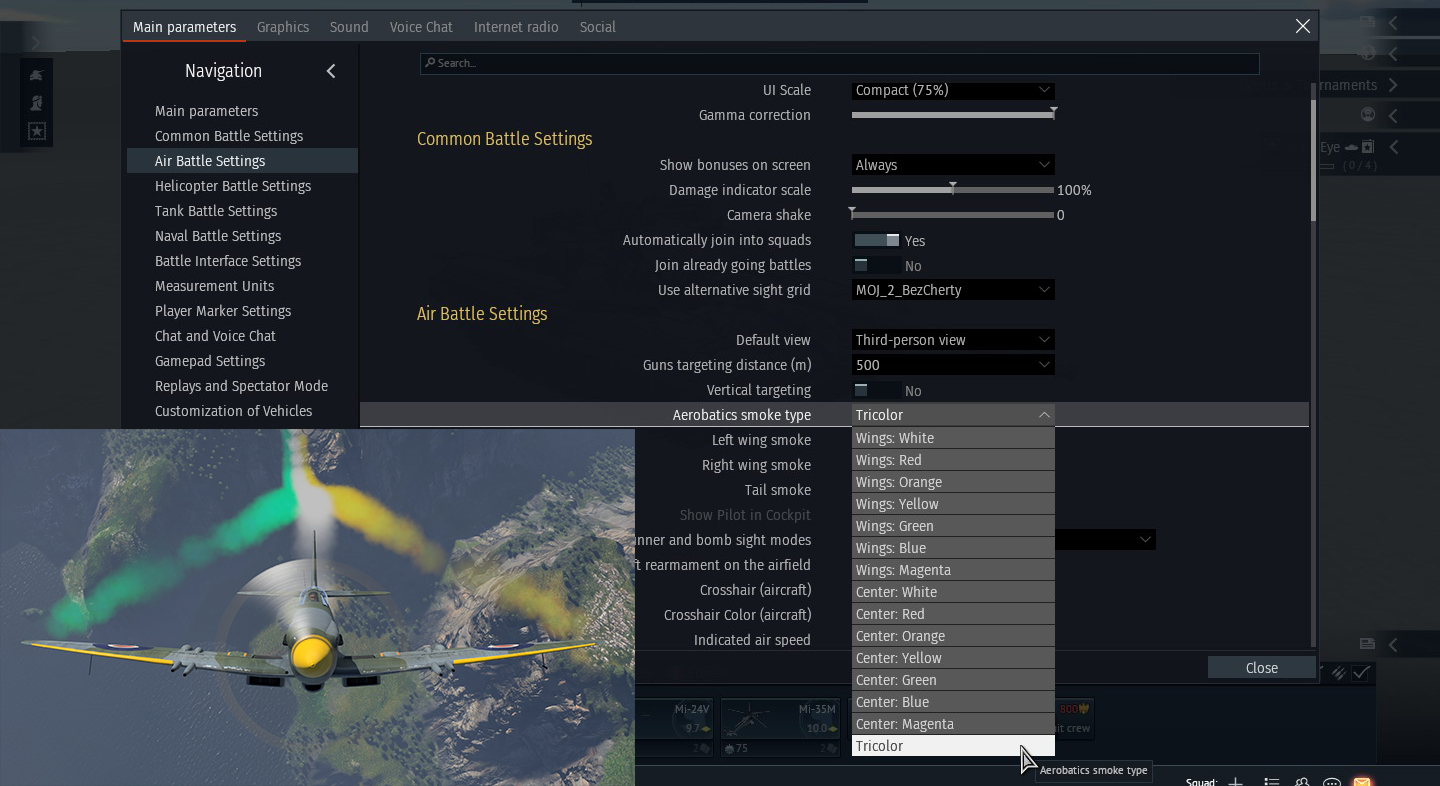
Task: Open the chat bubble icon in the bottom bar
Action: 1332,781
